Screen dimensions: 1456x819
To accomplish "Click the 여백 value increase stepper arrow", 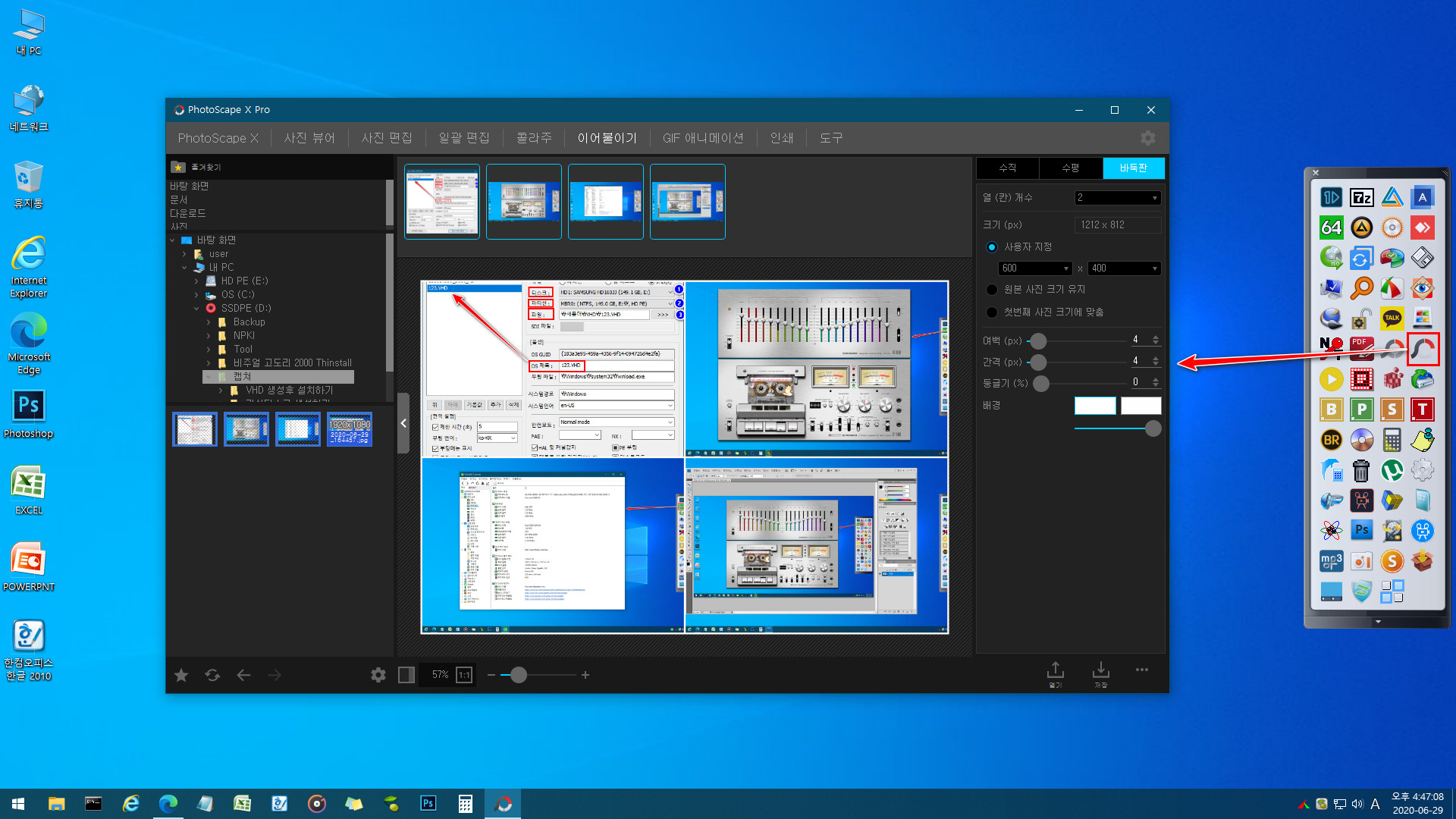I will tap(1156, 337).
